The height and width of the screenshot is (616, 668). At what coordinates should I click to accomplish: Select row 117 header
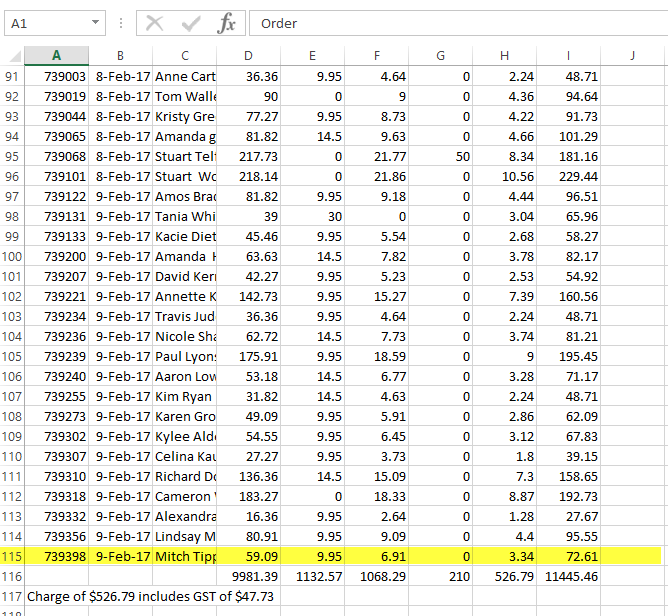[12, 596]
